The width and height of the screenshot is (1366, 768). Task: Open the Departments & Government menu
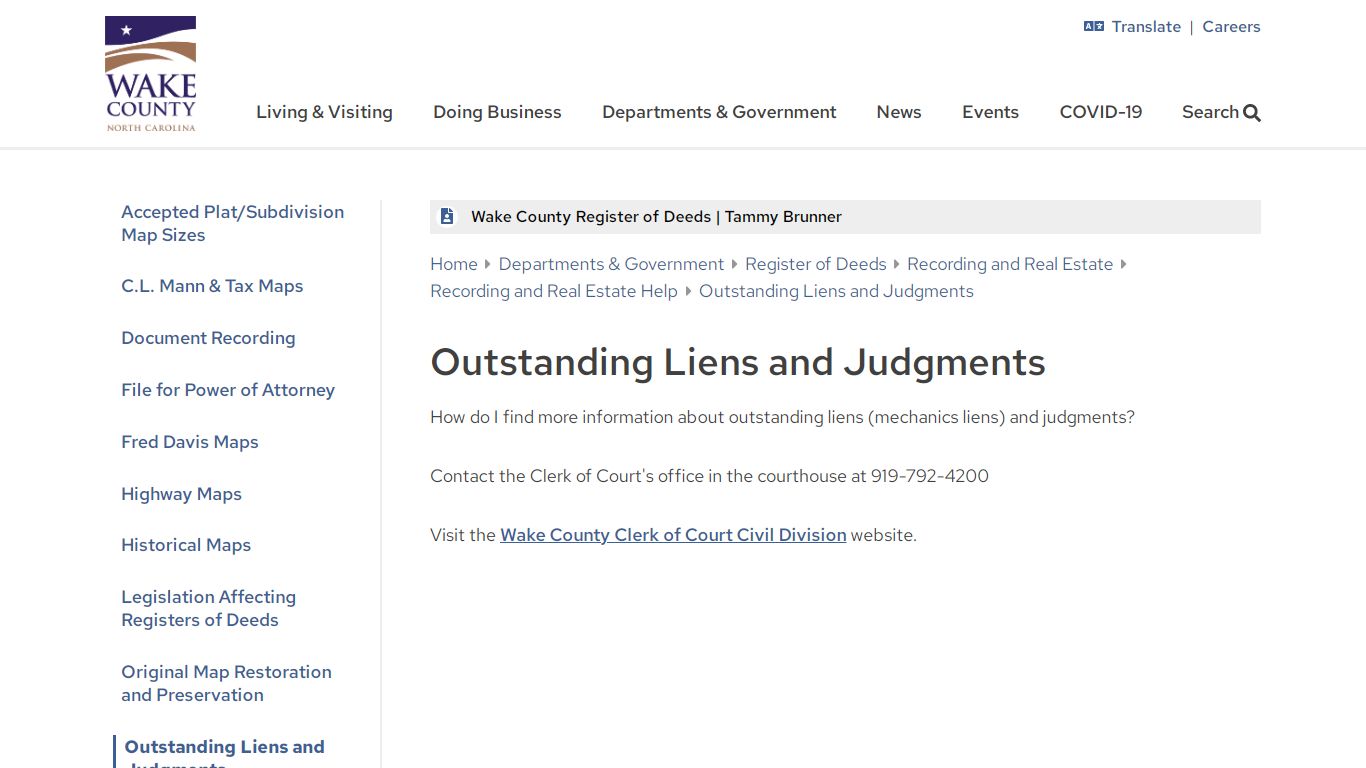[x=719, y=112]
